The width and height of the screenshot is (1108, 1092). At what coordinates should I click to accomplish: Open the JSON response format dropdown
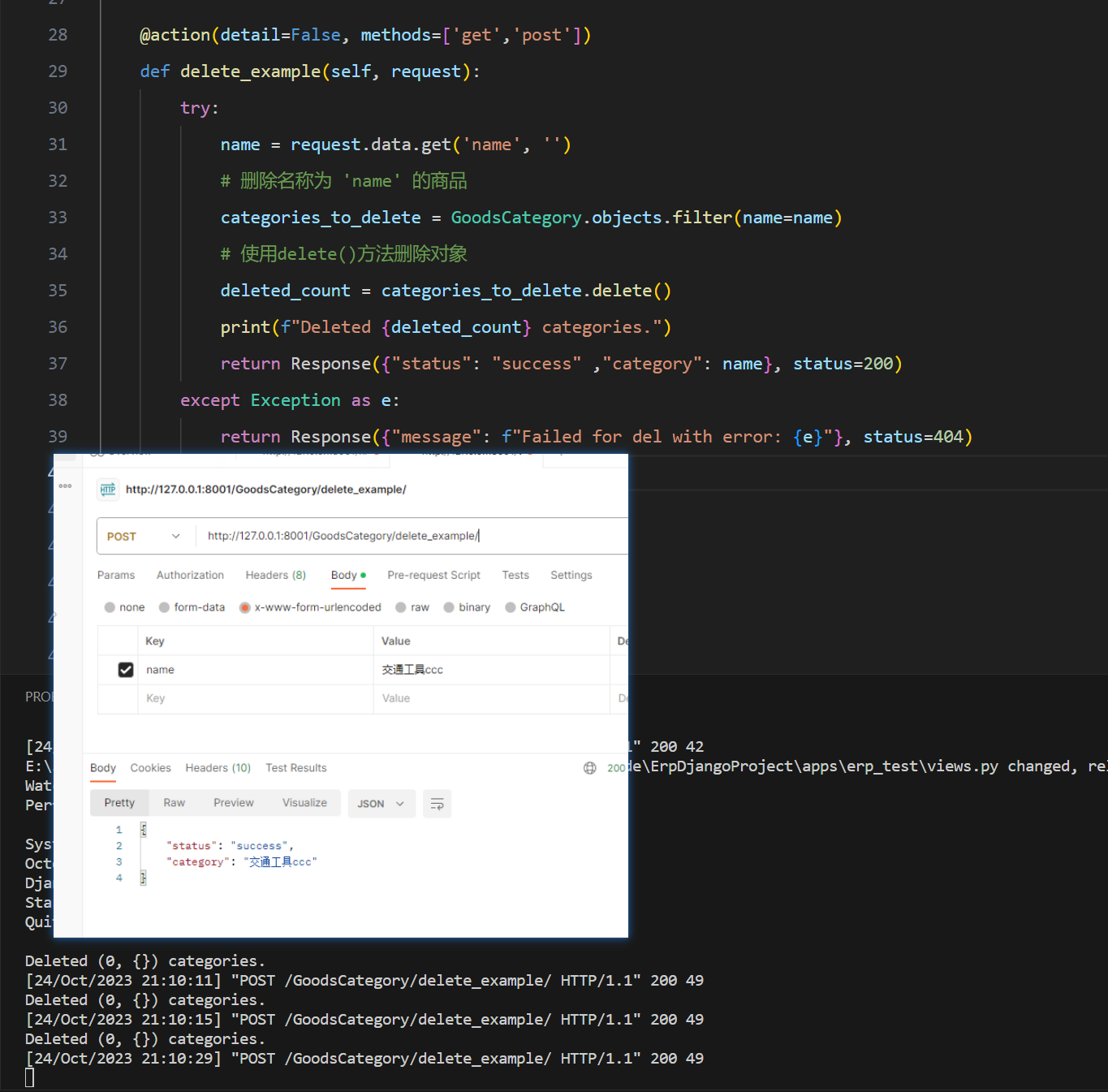click(381, 804)
